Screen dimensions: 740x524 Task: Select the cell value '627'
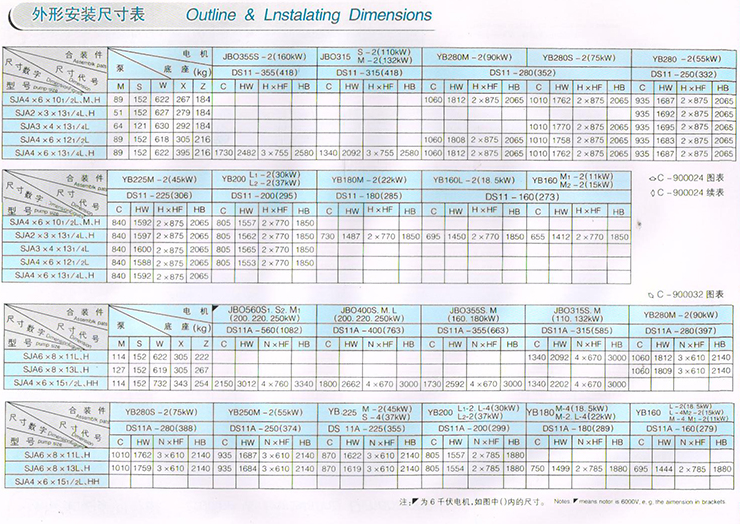point(162,112)
